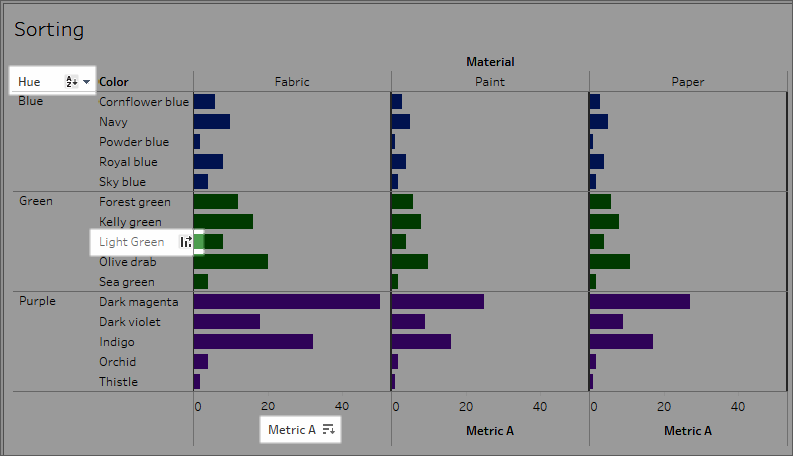
Task: Open the Hue field dropdown arrow
Action: (86, 82)
